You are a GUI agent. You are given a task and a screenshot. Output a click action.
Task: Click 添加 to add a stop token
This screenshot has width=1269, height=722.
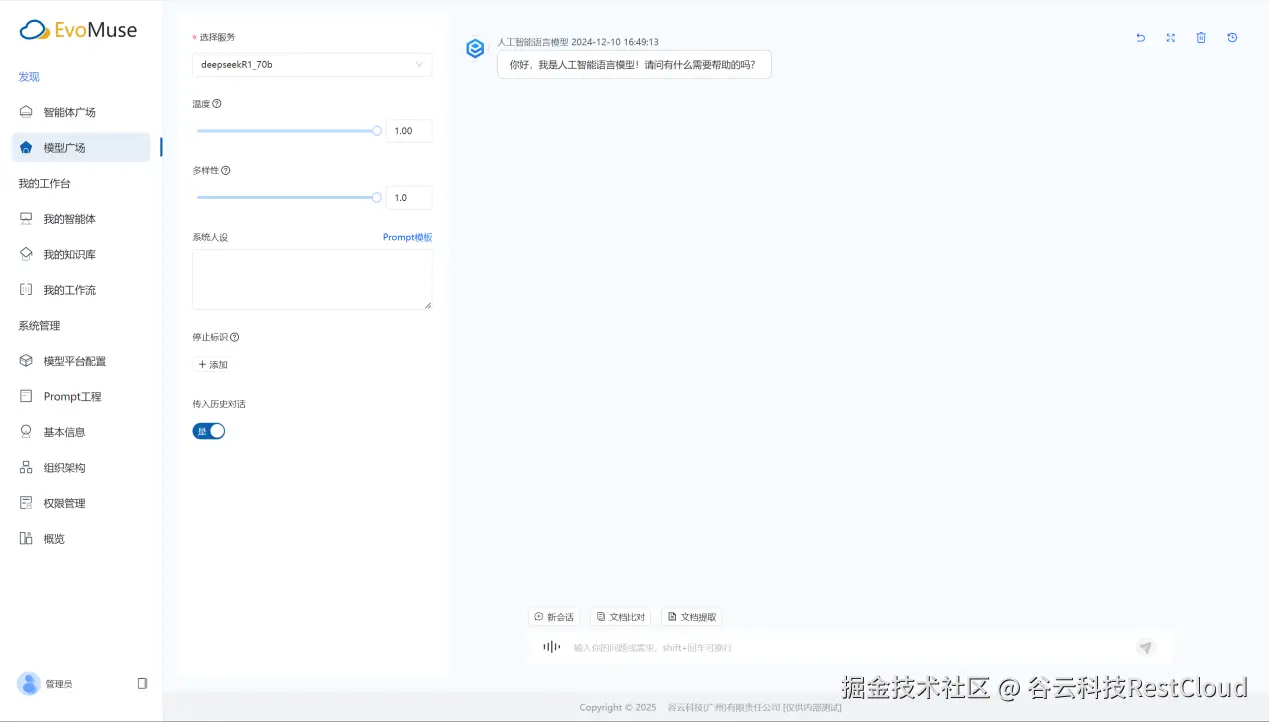click(212, 364)
